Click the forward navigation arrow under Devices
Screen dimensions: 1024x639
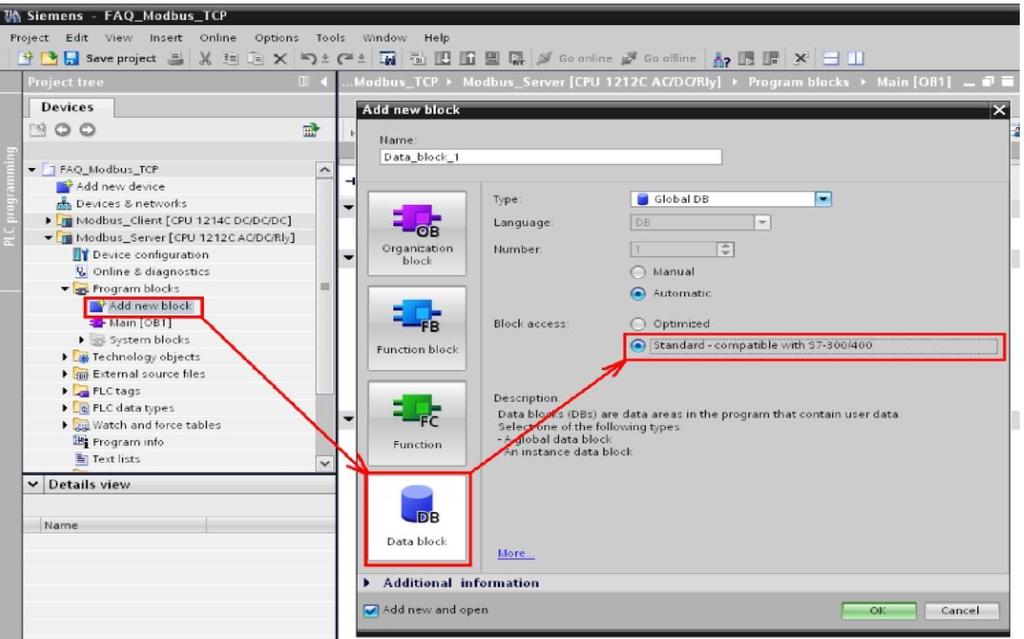point(87,130)
